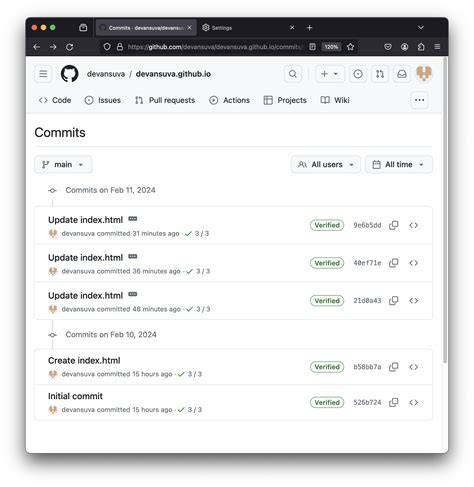Screen dimensions: 474x487
Task: Open commit hash 21d8a43
Action: click(367, 301)
